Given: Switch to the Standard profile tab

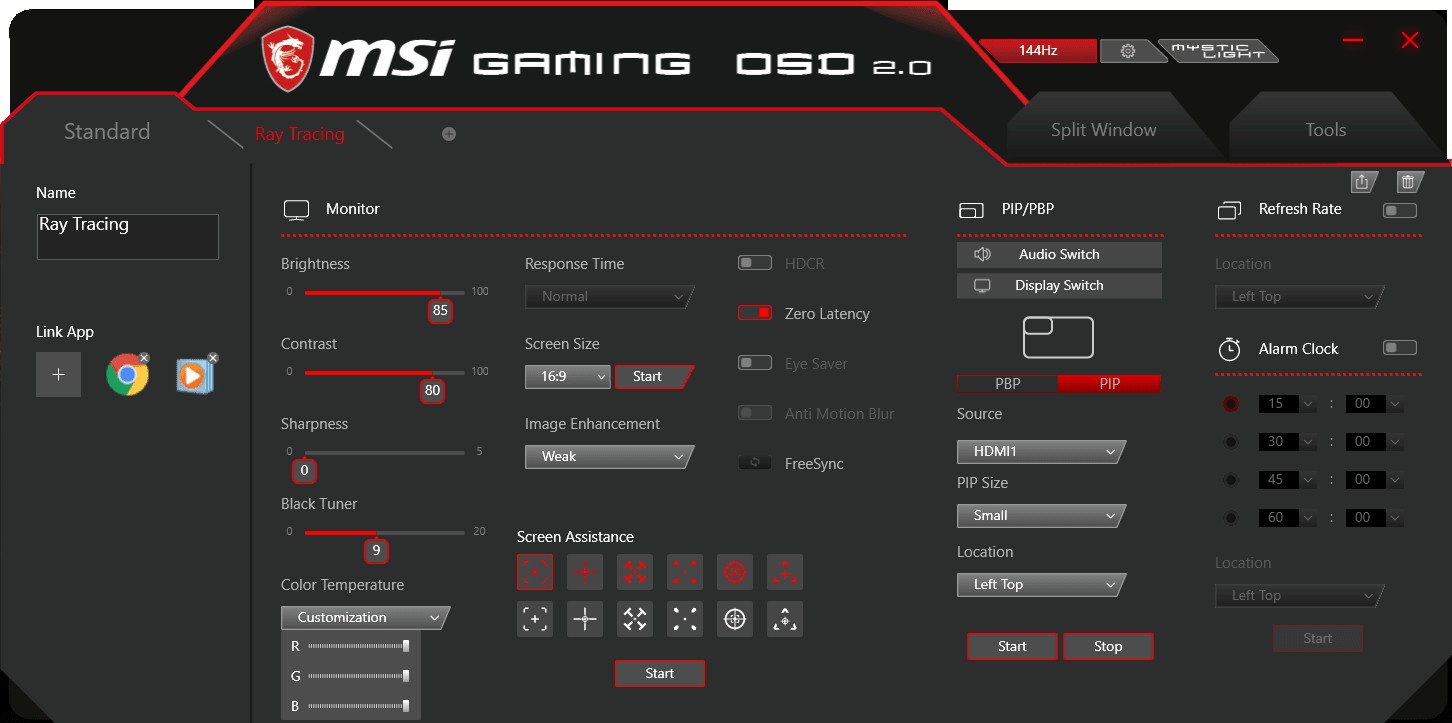Looking at the screenshot, I should [107, 132].
